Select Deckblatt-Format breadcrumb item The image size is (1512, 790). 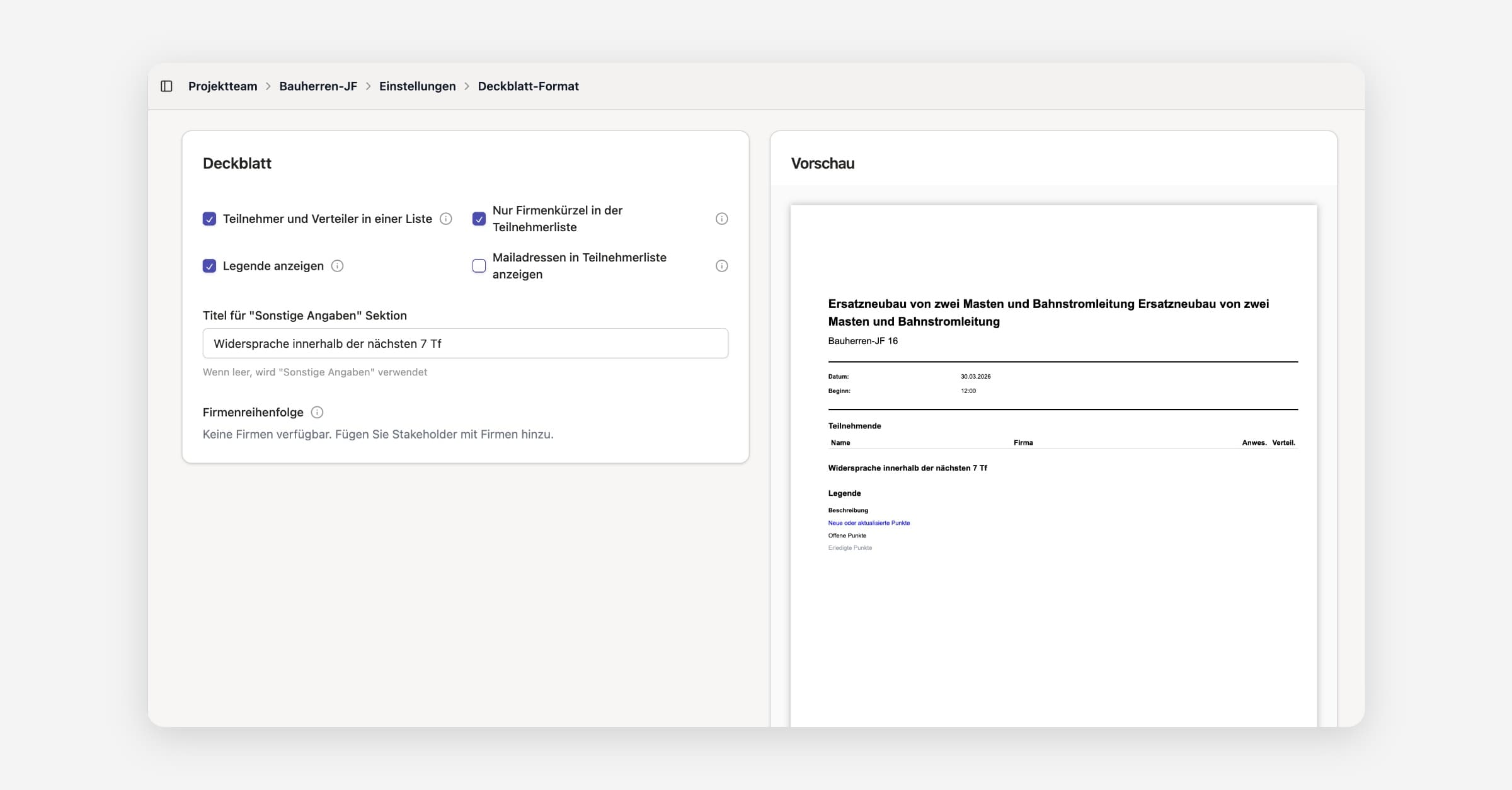point(528,86)
